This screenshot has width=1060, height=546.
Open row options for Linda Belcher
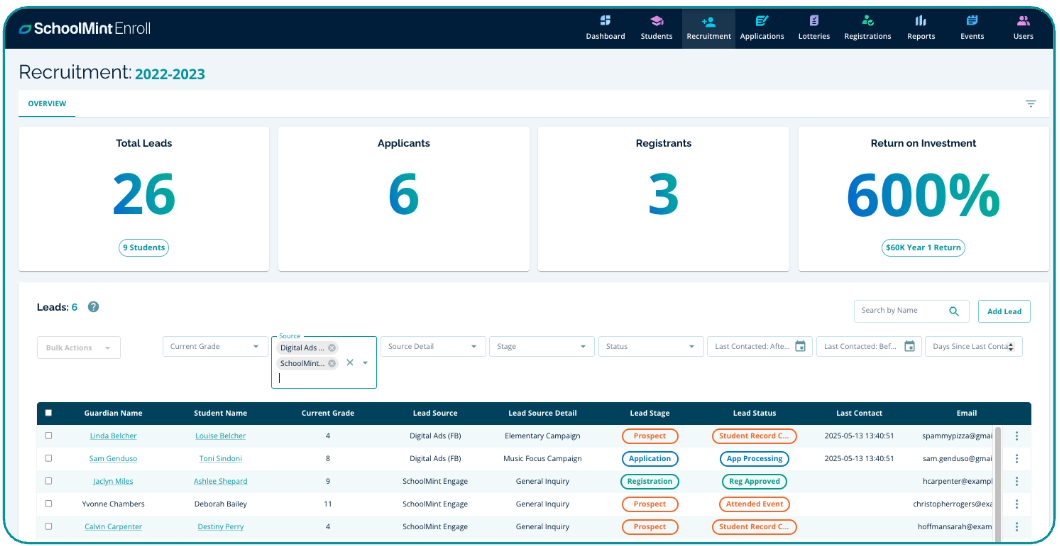(x=1016, y=436)
